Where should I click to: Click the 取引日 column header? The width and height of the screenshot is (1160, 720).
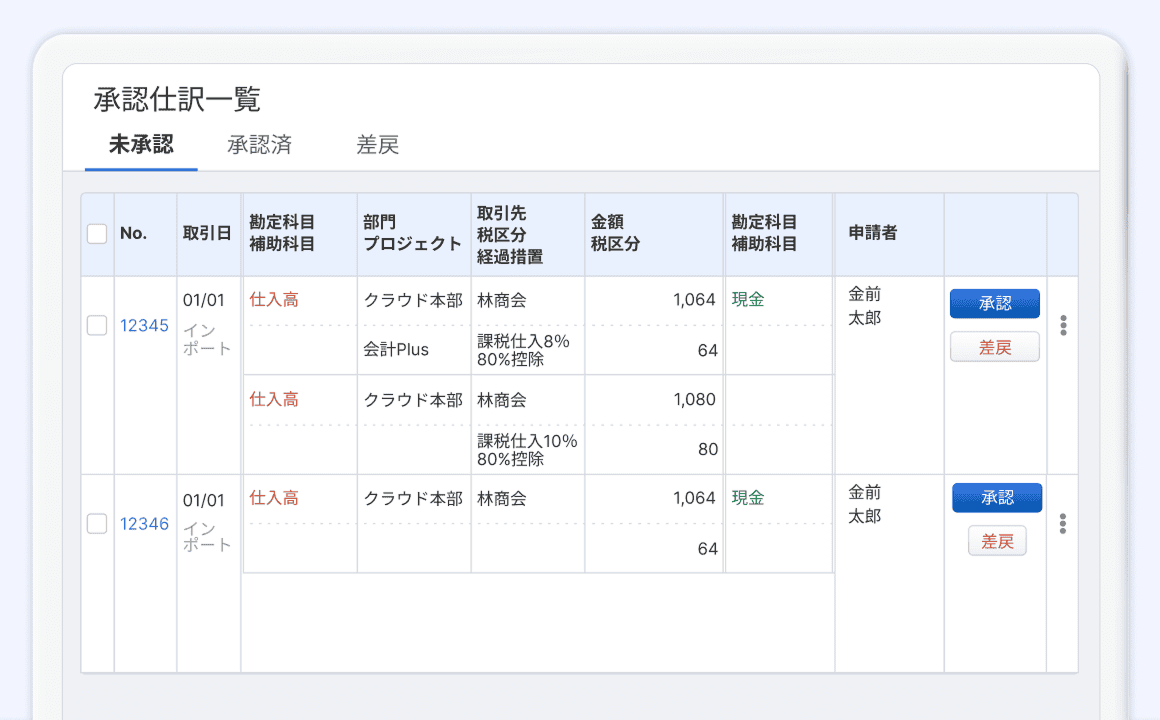pyautogui.click(x=207, y=234)
